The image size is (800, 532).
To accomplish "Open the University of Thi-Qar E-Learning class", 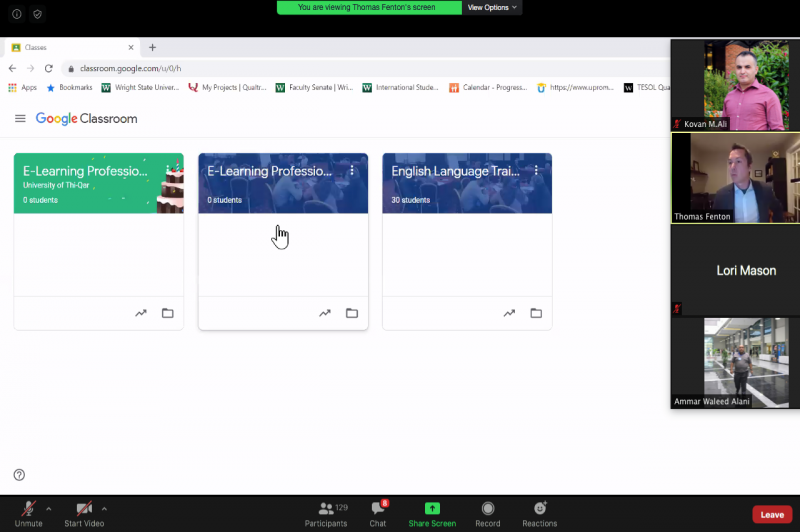I will pos(85,171).
